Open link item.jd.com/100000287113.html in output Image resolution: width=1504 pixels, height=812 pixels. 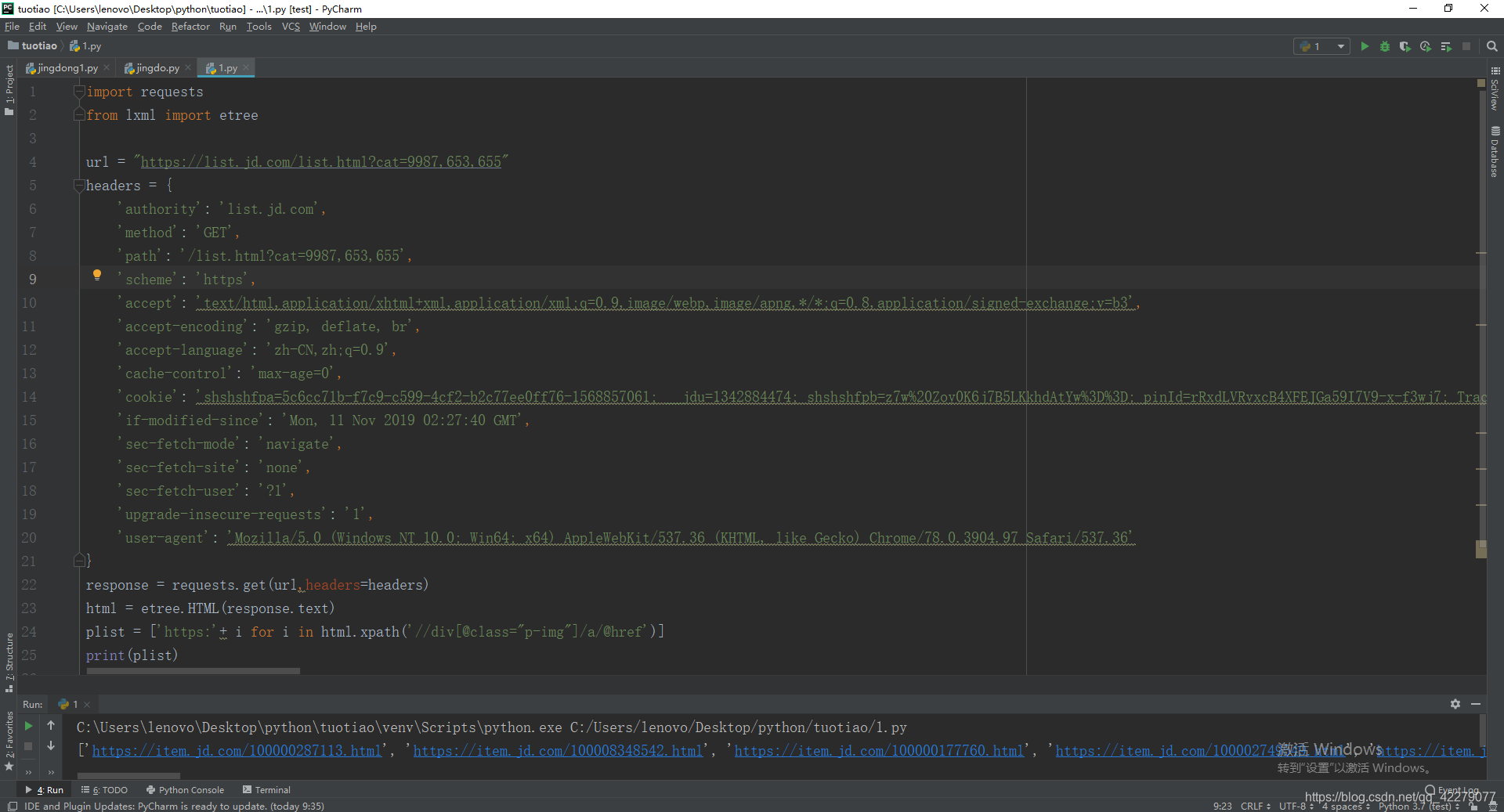[237, 751]
